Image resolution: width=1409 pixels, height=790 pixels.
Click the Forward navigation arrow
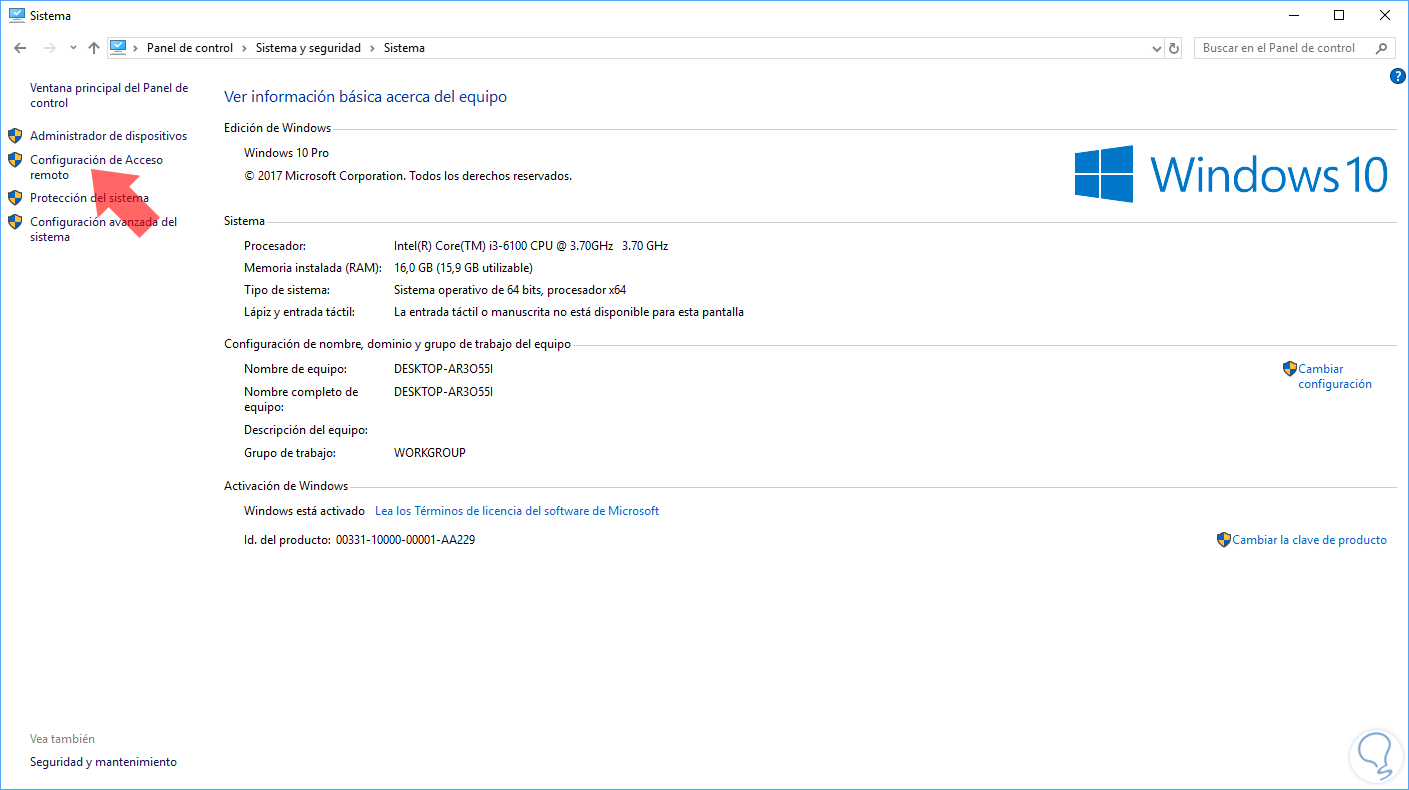48,48
